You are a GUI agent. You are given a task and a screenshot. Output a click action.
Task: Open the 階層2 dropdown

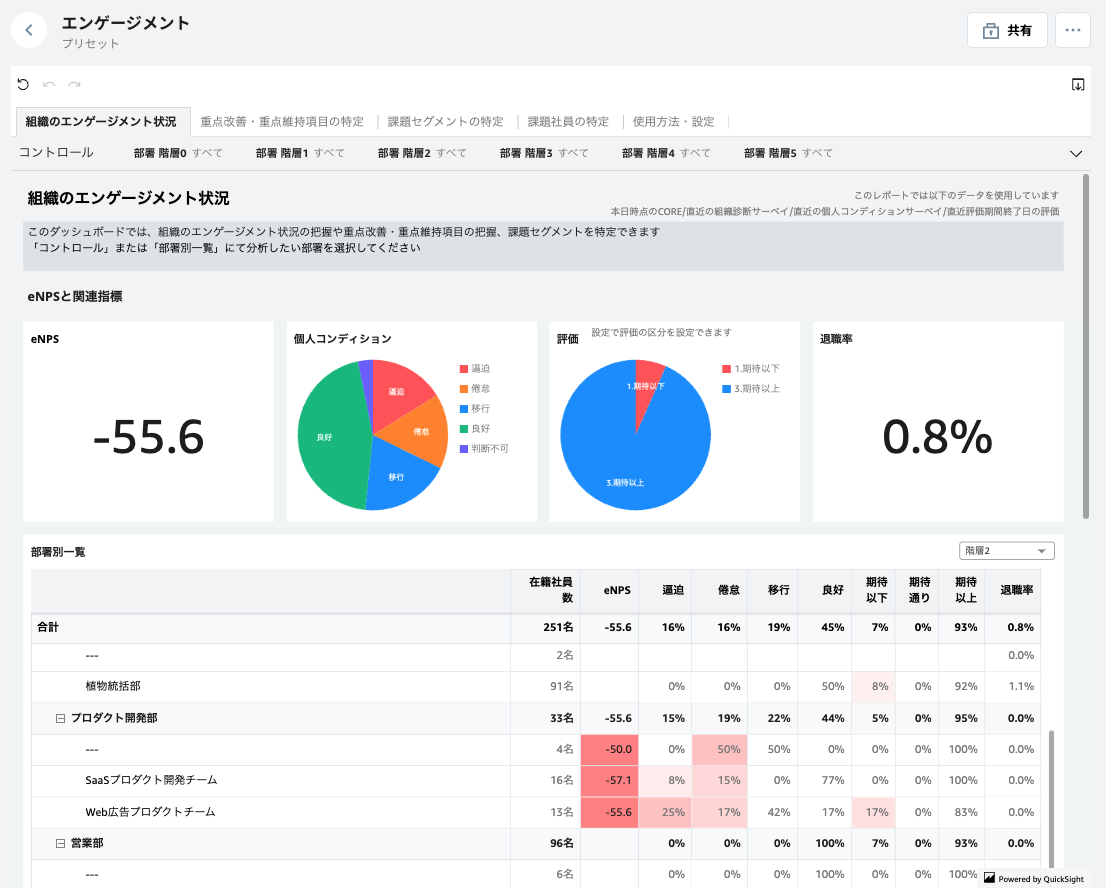(1006, 551)
